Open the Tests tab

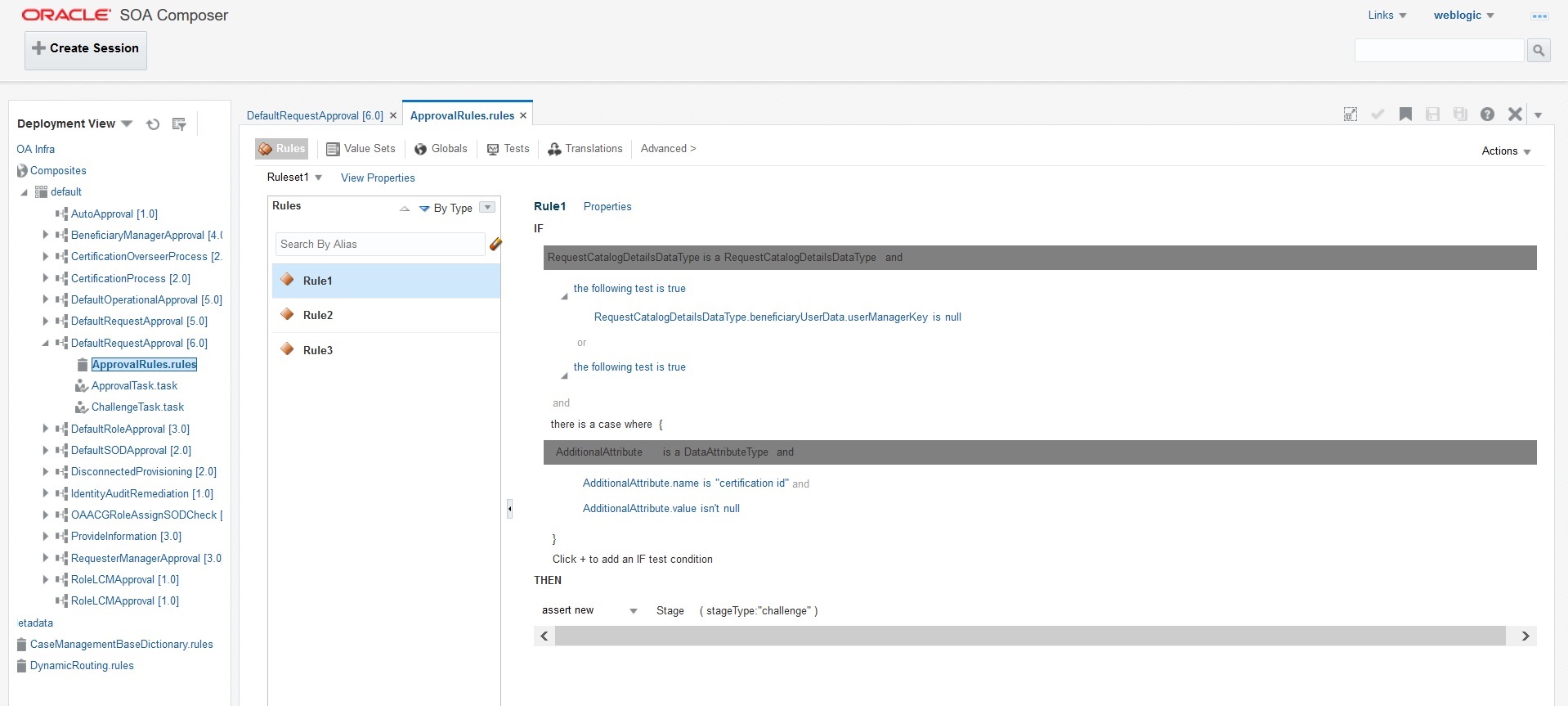(508, 149)
